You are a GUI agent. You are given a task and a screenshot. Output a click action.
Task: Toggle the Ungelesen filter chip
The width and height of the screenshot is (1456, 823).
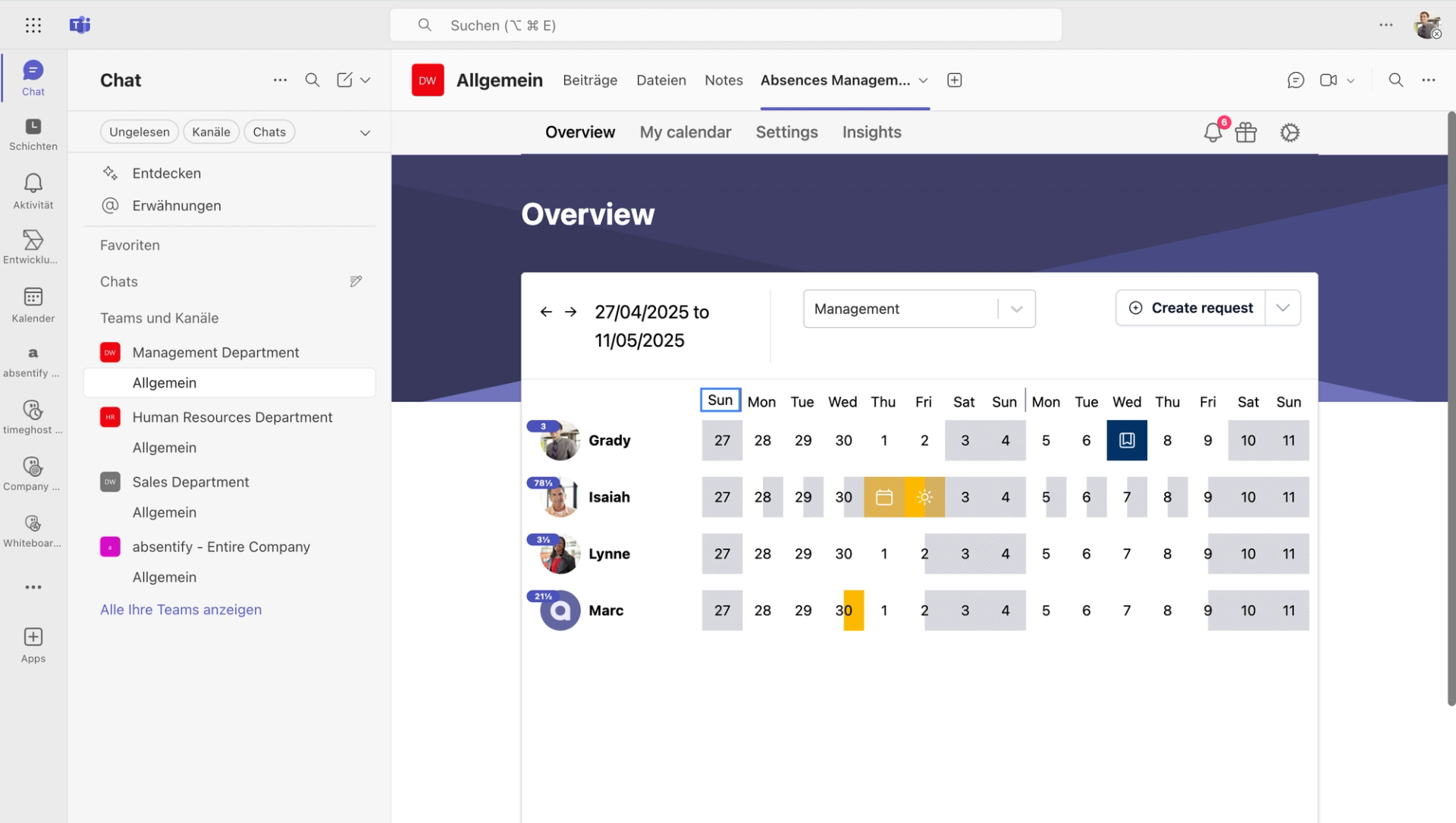pyautogui.click(x=140, y=132)
